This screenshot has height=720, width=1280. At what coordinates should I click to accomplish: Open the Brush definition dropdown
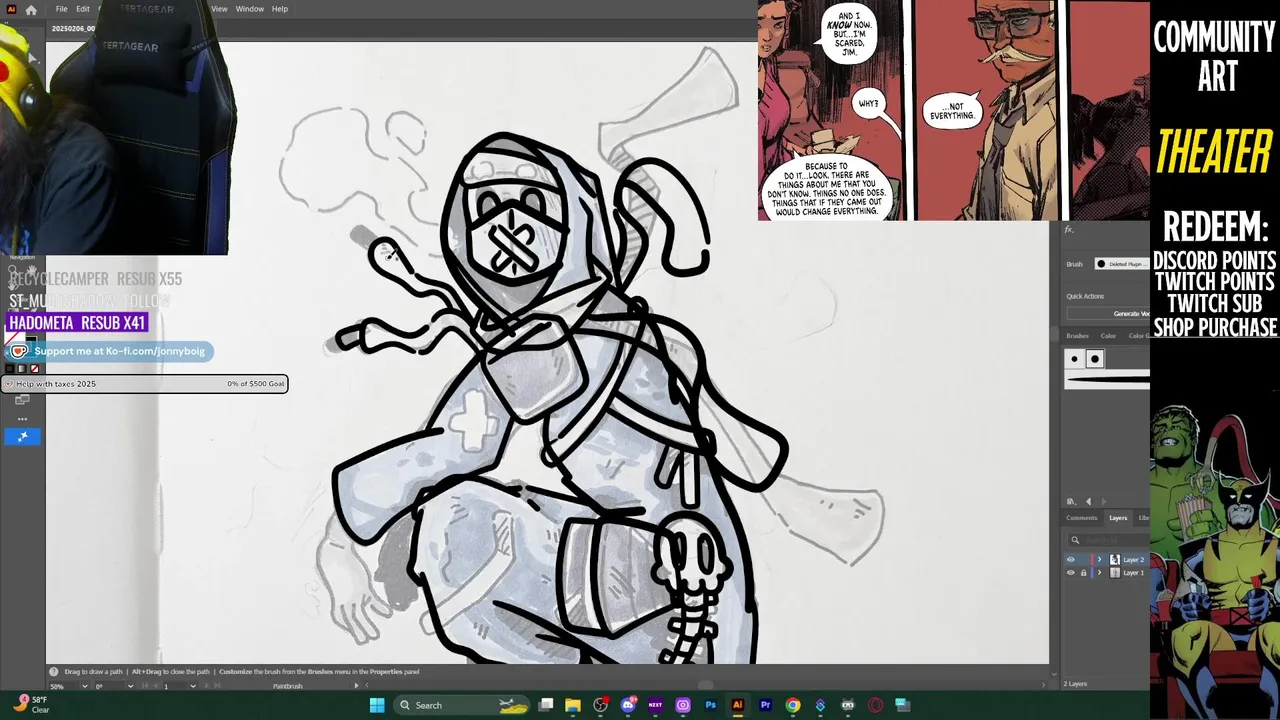pos(1122,264)
